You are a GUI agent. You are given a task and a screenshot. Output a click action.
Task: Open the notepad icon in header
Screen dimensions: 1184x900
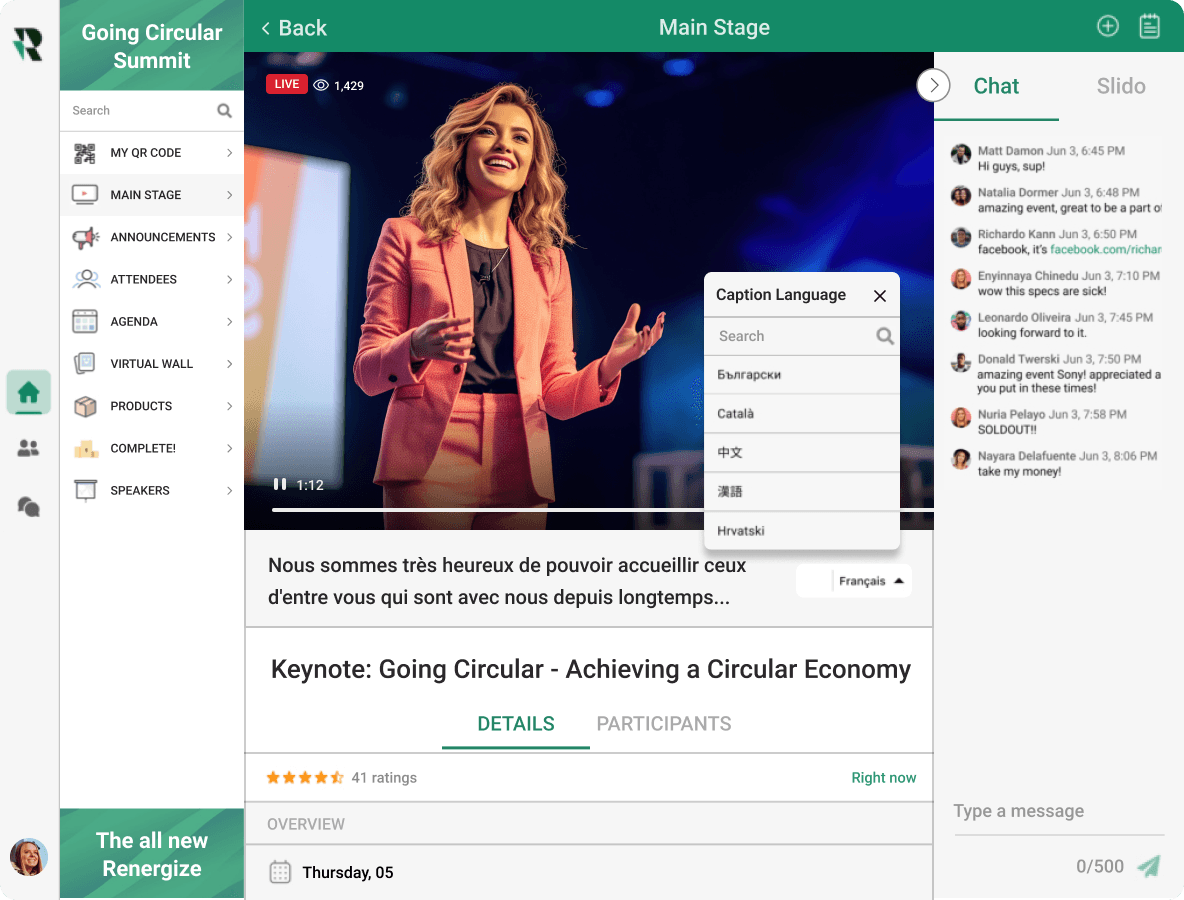1149,26
